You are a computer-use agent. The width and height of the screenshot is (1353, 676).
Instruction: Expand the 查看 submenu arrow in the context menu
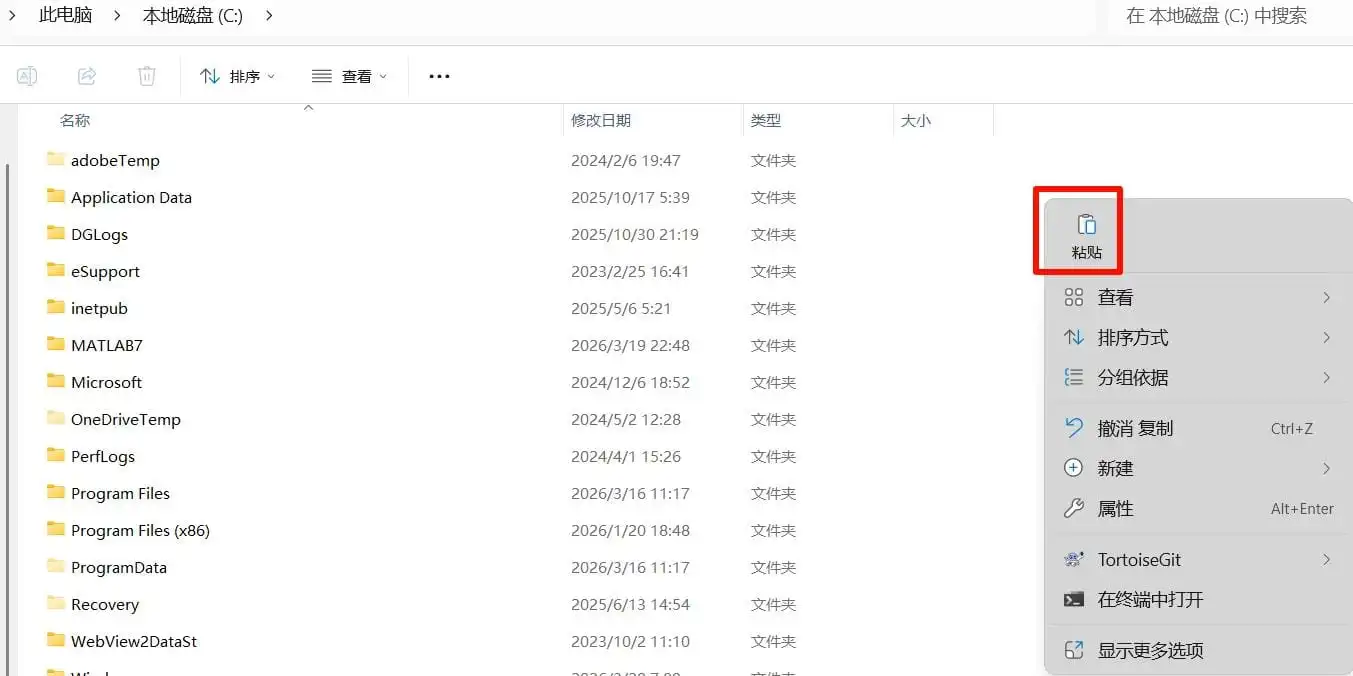1327,297
